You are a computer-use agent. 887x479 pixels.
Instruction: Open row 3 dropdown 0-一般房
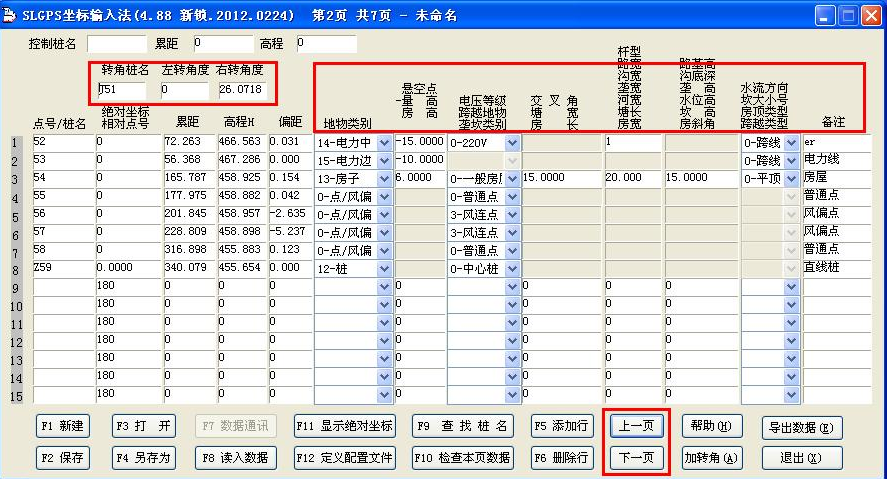click(x=513, y=179)
